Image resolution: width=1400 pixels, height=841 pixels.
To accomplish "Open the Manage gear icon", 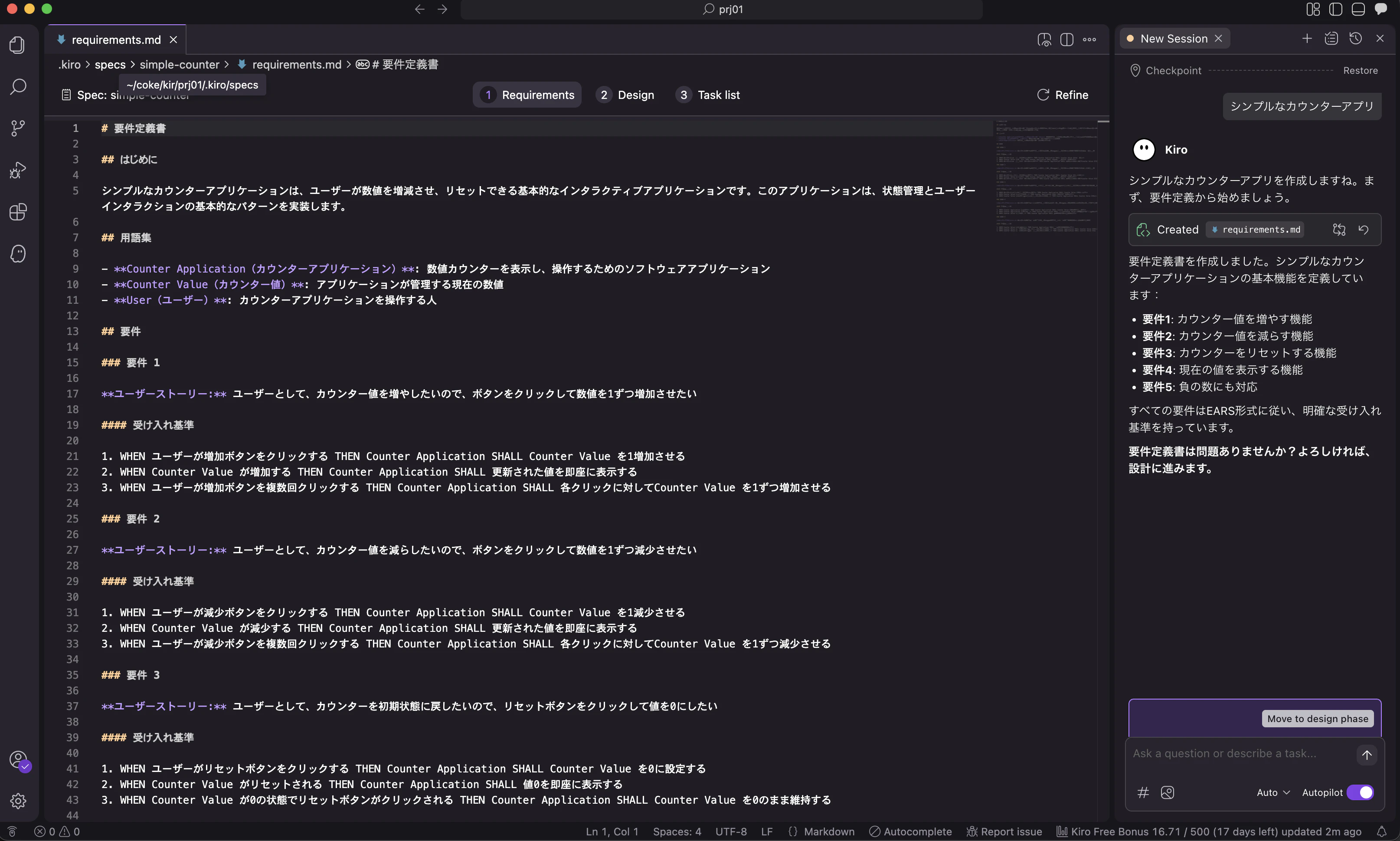I will (17, 801).
